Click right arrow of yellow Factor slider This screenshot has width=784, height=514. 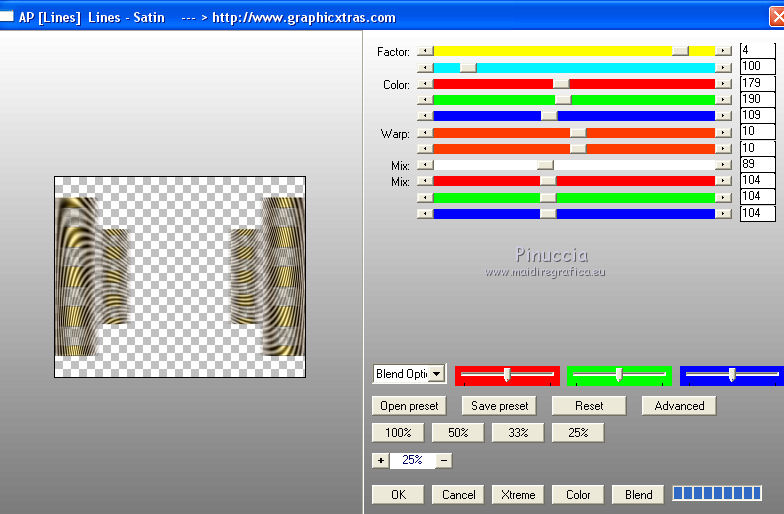[723, 51]
